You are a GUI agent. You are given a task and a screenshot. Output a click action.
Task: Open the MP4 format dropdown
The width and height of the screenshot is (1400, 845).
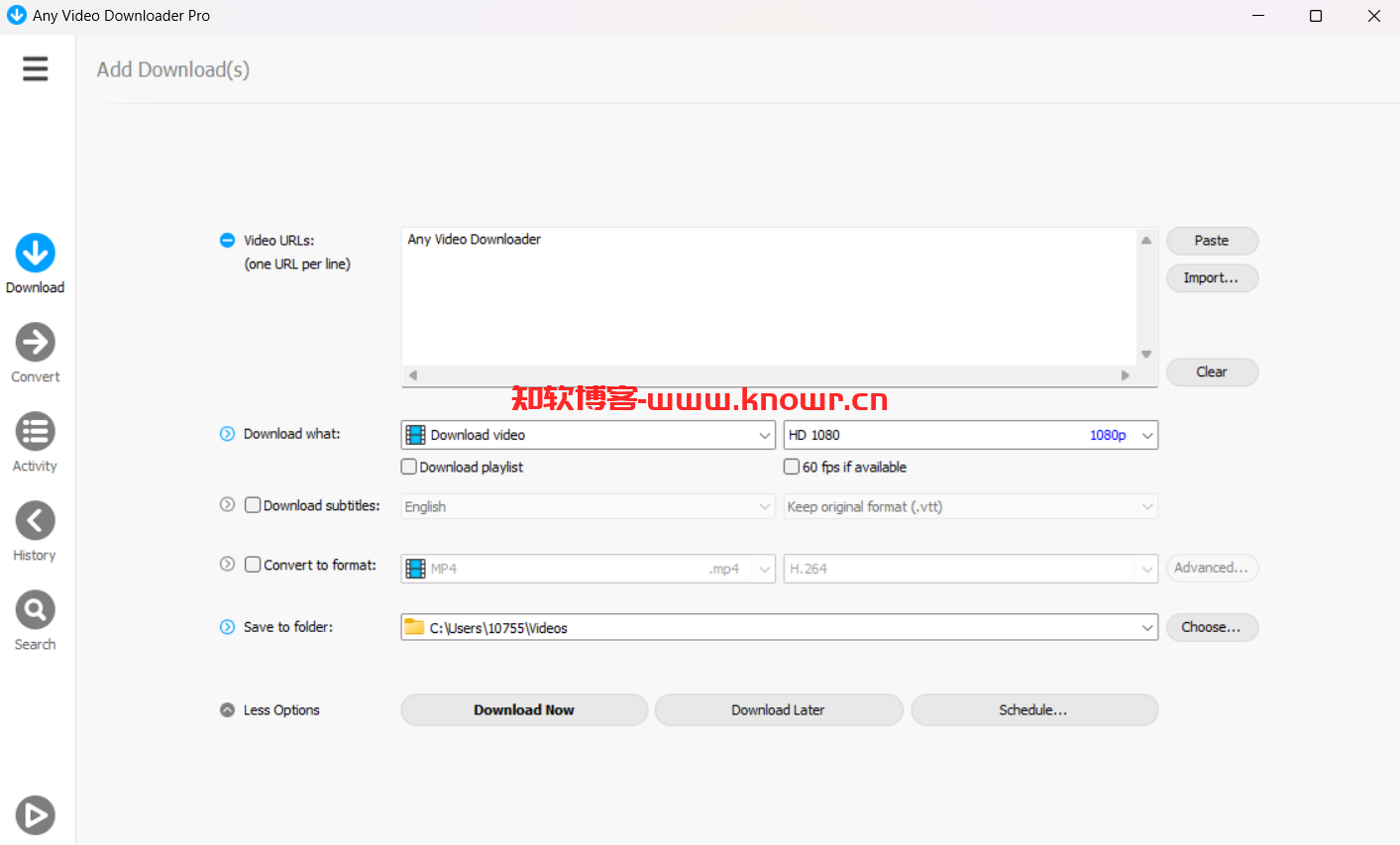pos(589,569)
